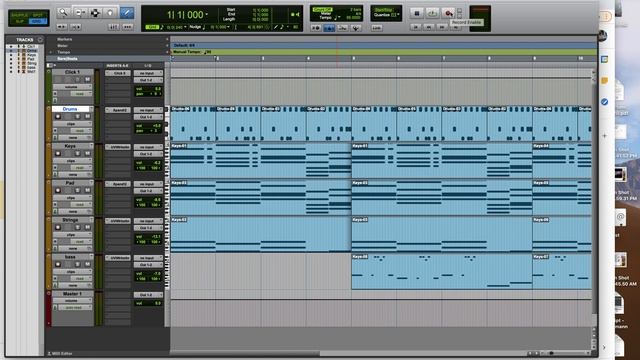Select the Zoomer tool
The height and width of the screenshot is (360, 640).
(x=63, y=13)
